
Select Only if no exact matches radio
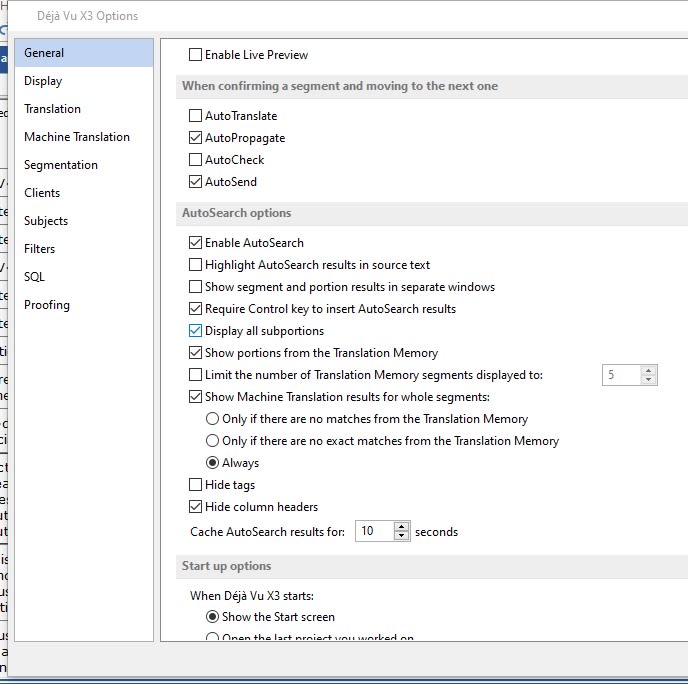[x=212, y=441]
